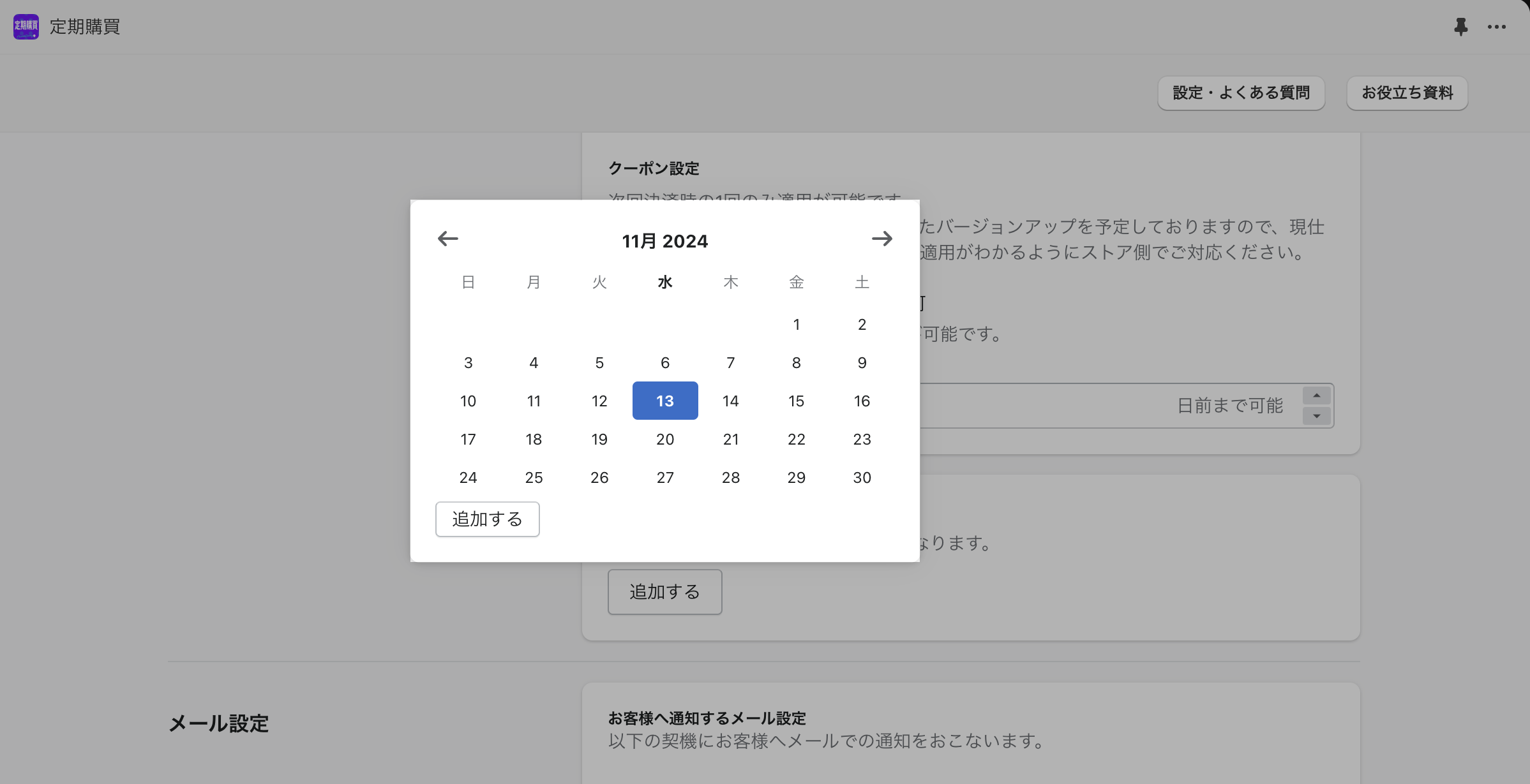Select highlighted date 13 in calendar
This screenshot has height=784, width=1530.
point(664,401)
